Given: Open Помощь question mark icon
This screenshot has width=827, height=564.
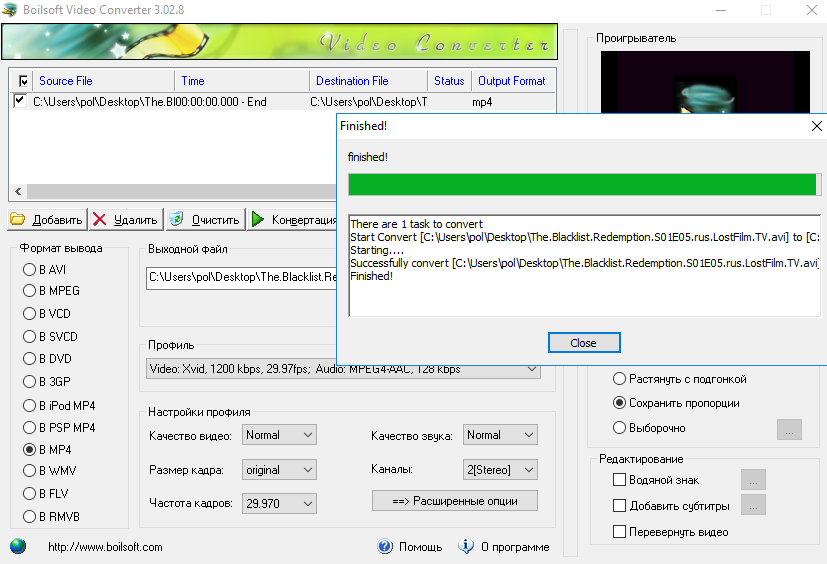Looking at the screenshot, I should click(x=385, y=546).
